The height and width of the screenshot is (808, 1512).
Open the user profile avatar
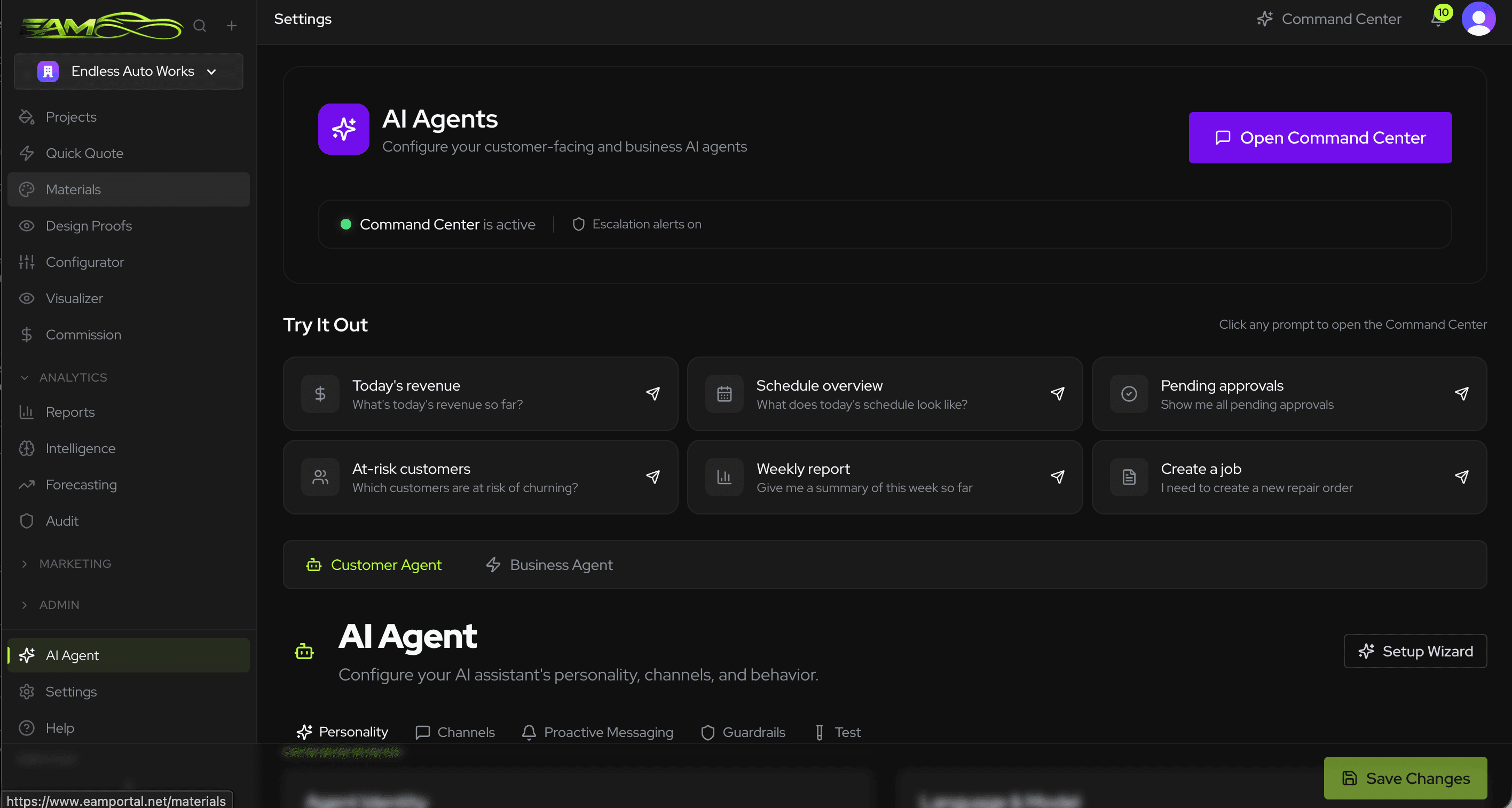(1478, 19)
